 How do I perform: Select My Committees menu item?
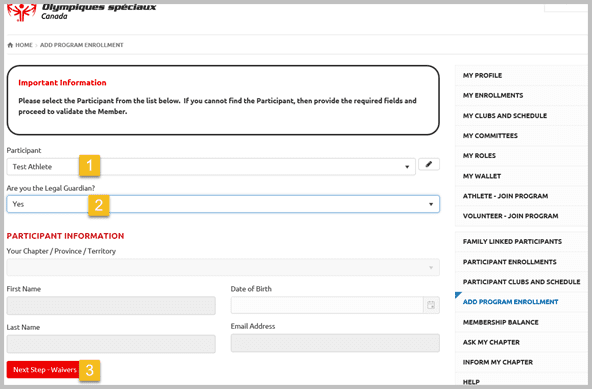pos(521,136)
